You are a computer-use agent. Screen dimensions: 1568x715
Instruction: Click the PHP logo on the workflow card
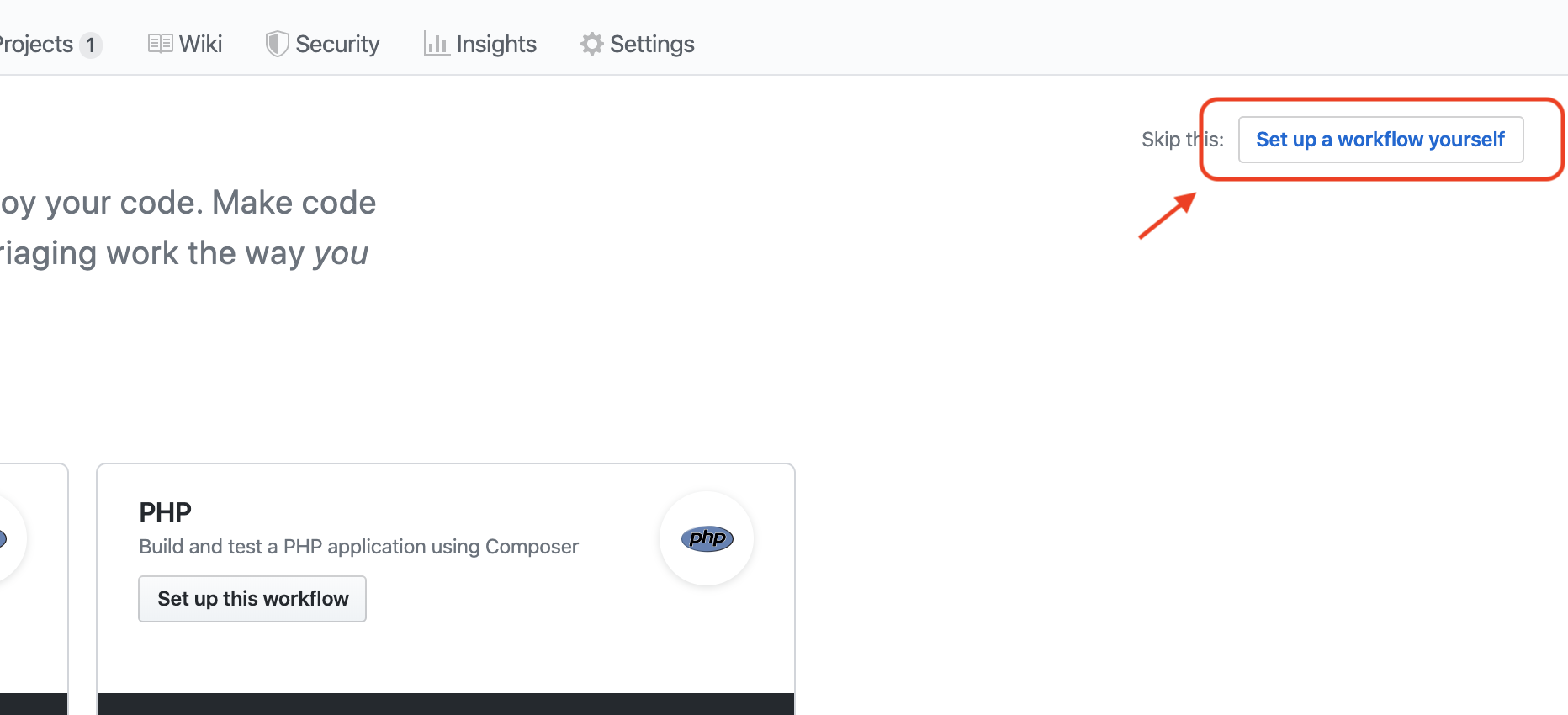[706, 538]
